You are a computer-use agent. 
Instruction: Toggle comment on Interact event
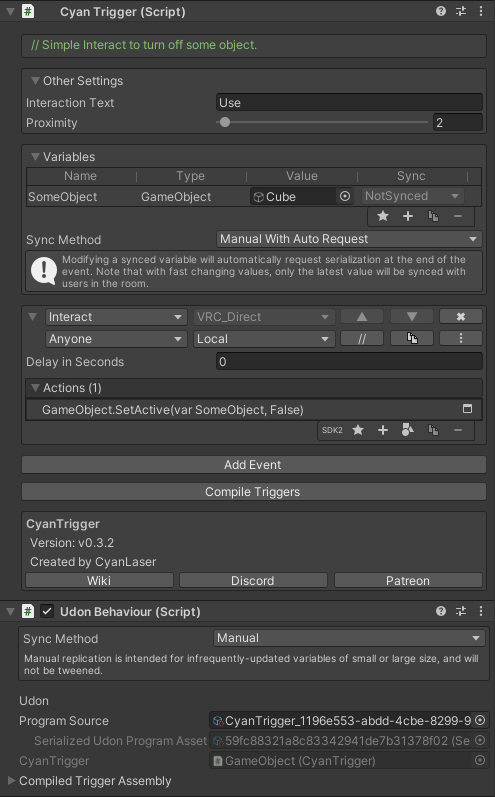tap(362, 339)
